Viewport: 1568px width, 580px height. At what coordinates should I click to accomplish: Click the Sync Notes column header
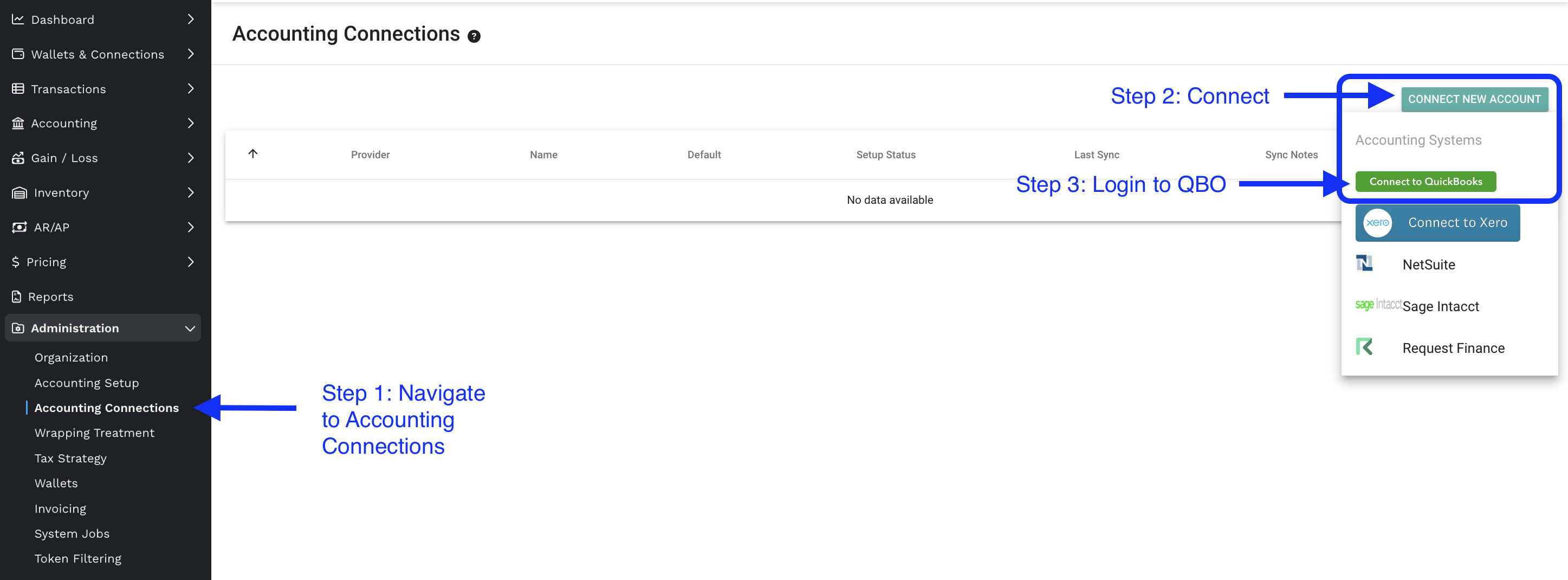(1291, 154)
